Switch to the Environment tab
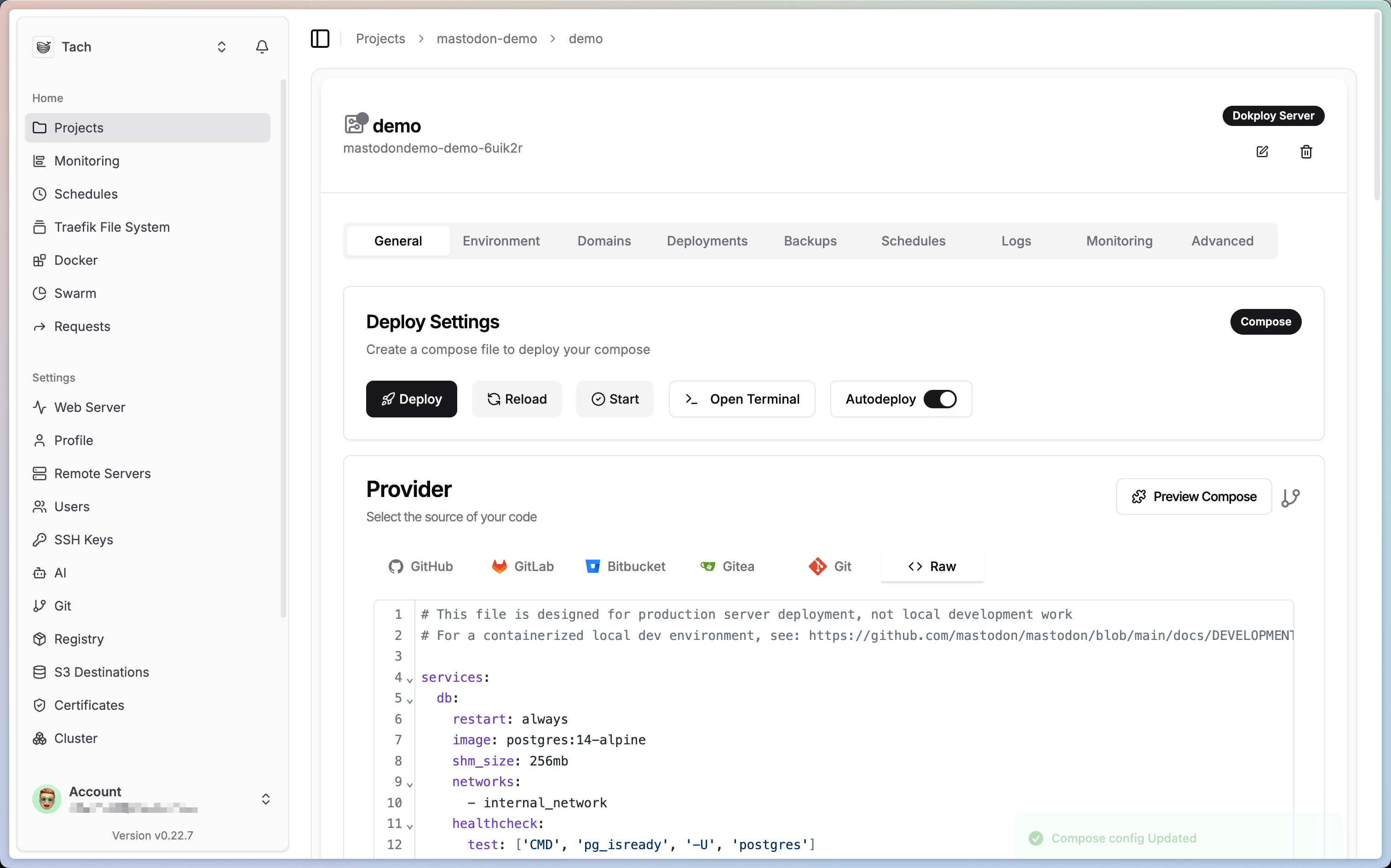Image resolution: width=1391 pixels, height=868 pixels. pos(501,241)
